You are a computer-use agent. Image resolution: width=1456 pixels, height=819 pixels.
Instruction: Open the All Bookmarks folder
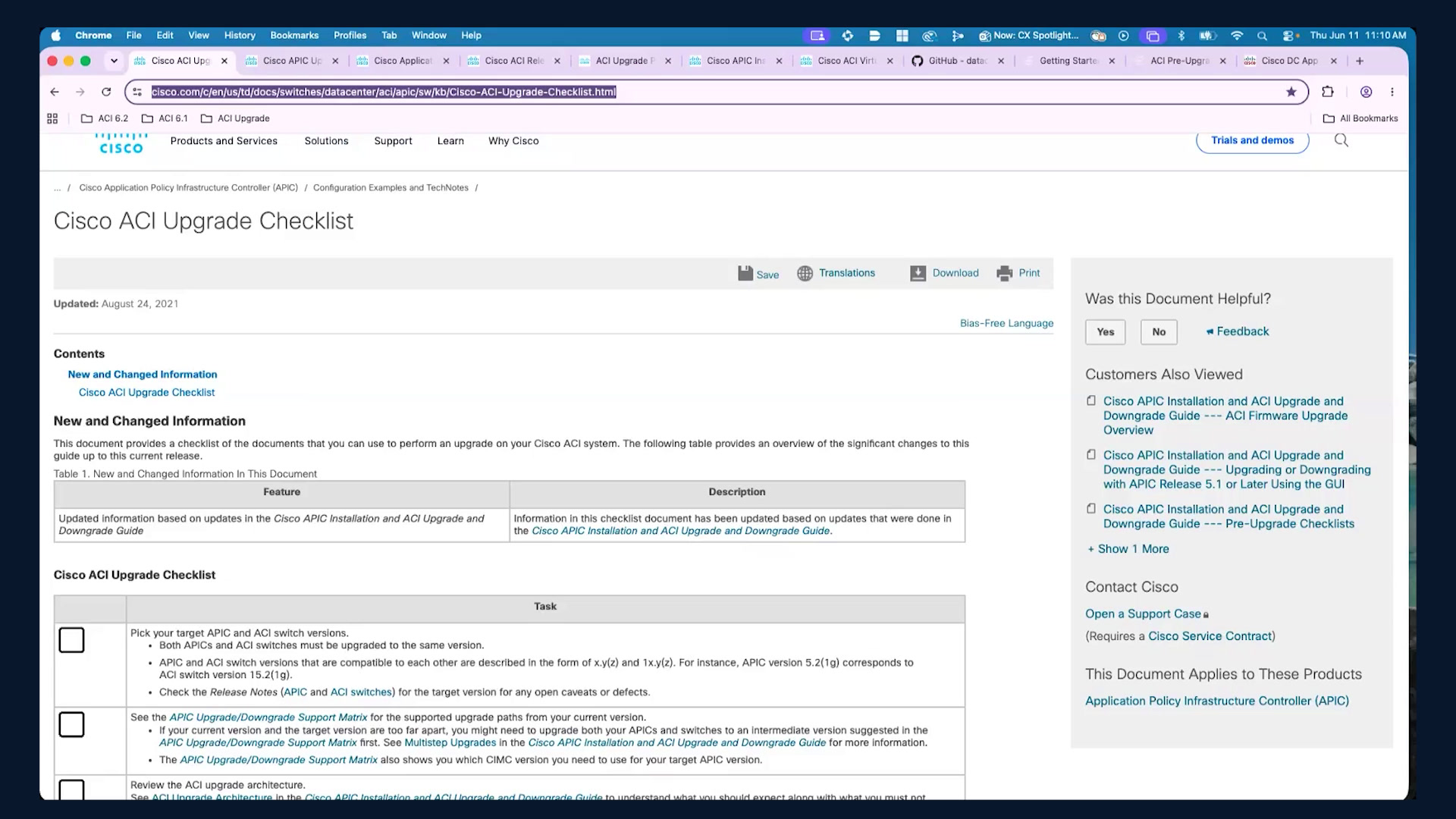[x=1360, y=118]
